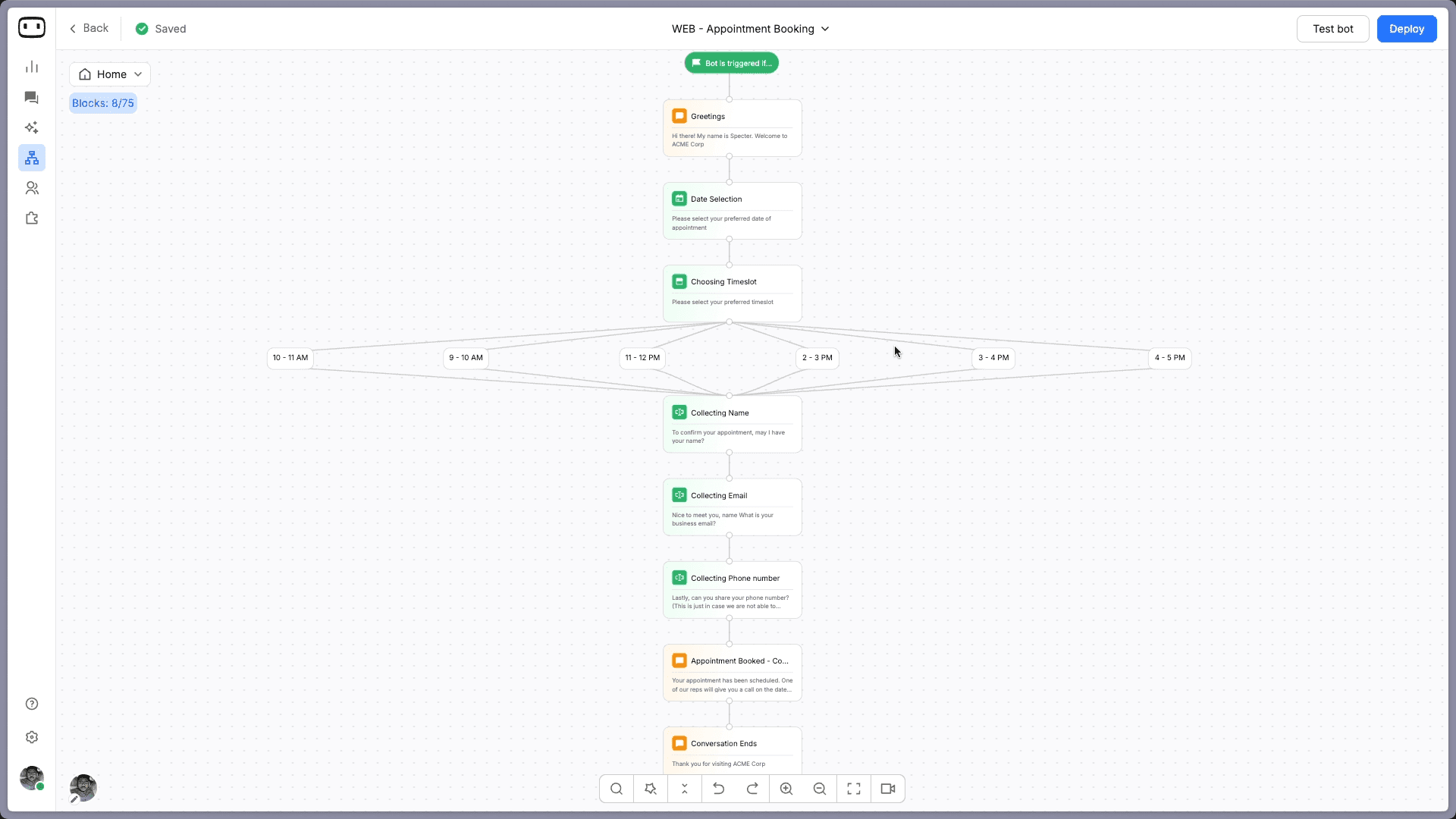Open WEB - Appointment Booking bot name dropdown
The width and height of the screenshot is (1456, 819).
coord(751,29)
